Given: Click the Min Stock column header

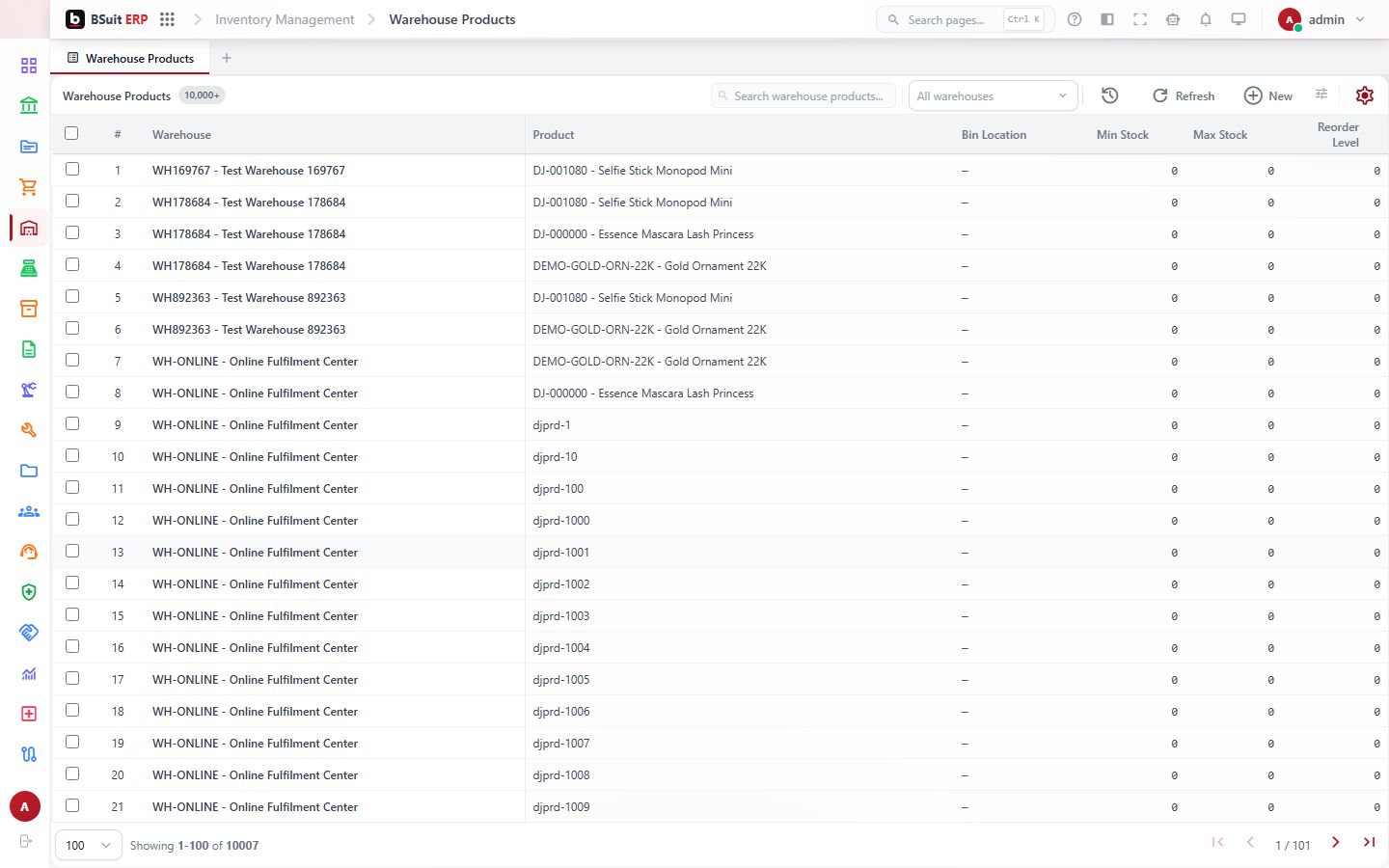Looking at the screenshot, I should (x=1123, y=135).
